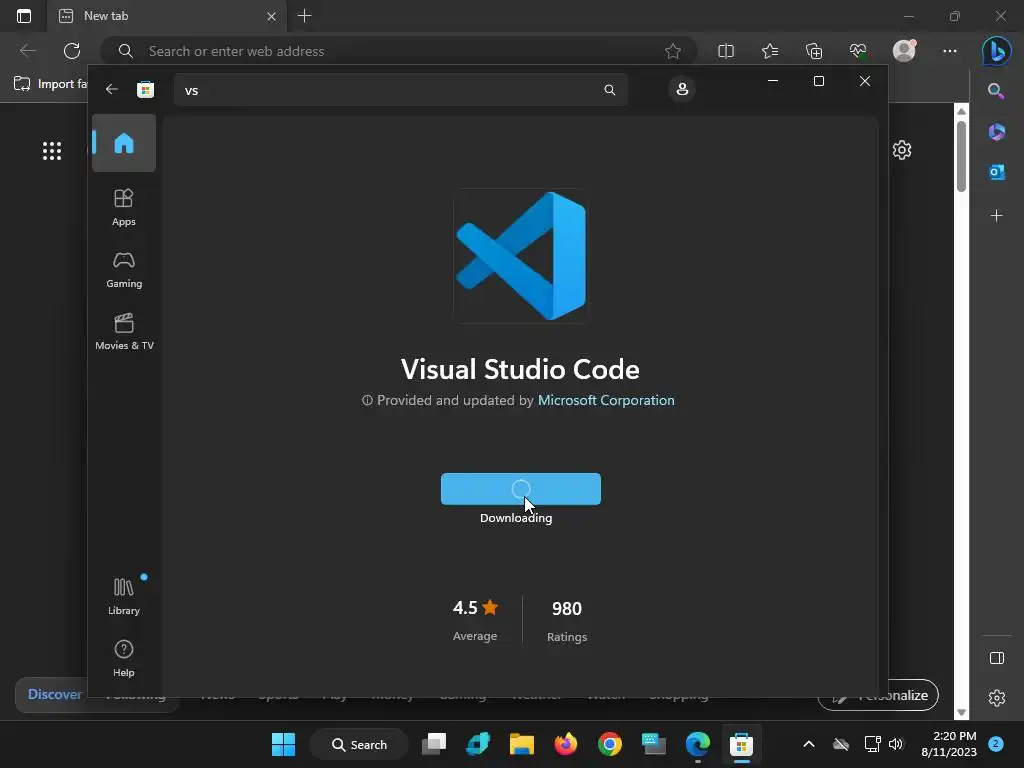This screenshot has height=768, width=1024.
Task: Open Edge sidebar settings gear
Action: point(997,698)
